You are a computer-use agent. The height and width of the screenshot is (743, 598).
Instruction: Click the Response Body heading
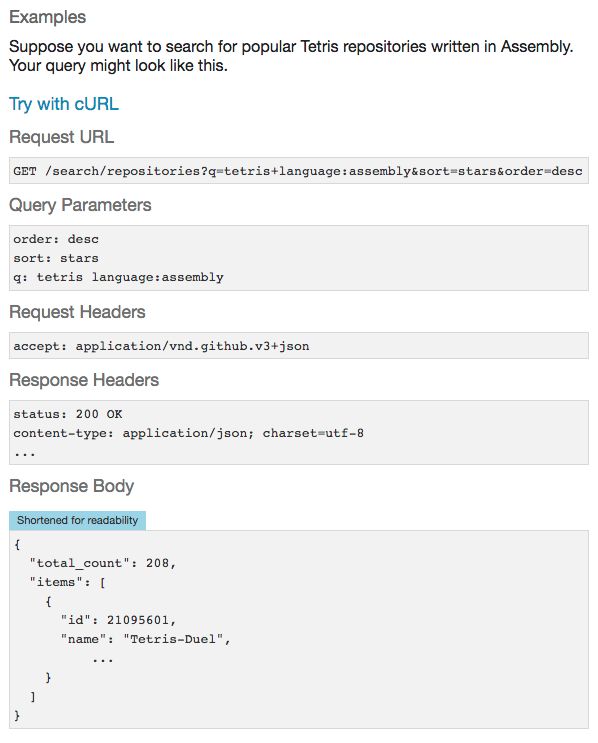(72, 486)
